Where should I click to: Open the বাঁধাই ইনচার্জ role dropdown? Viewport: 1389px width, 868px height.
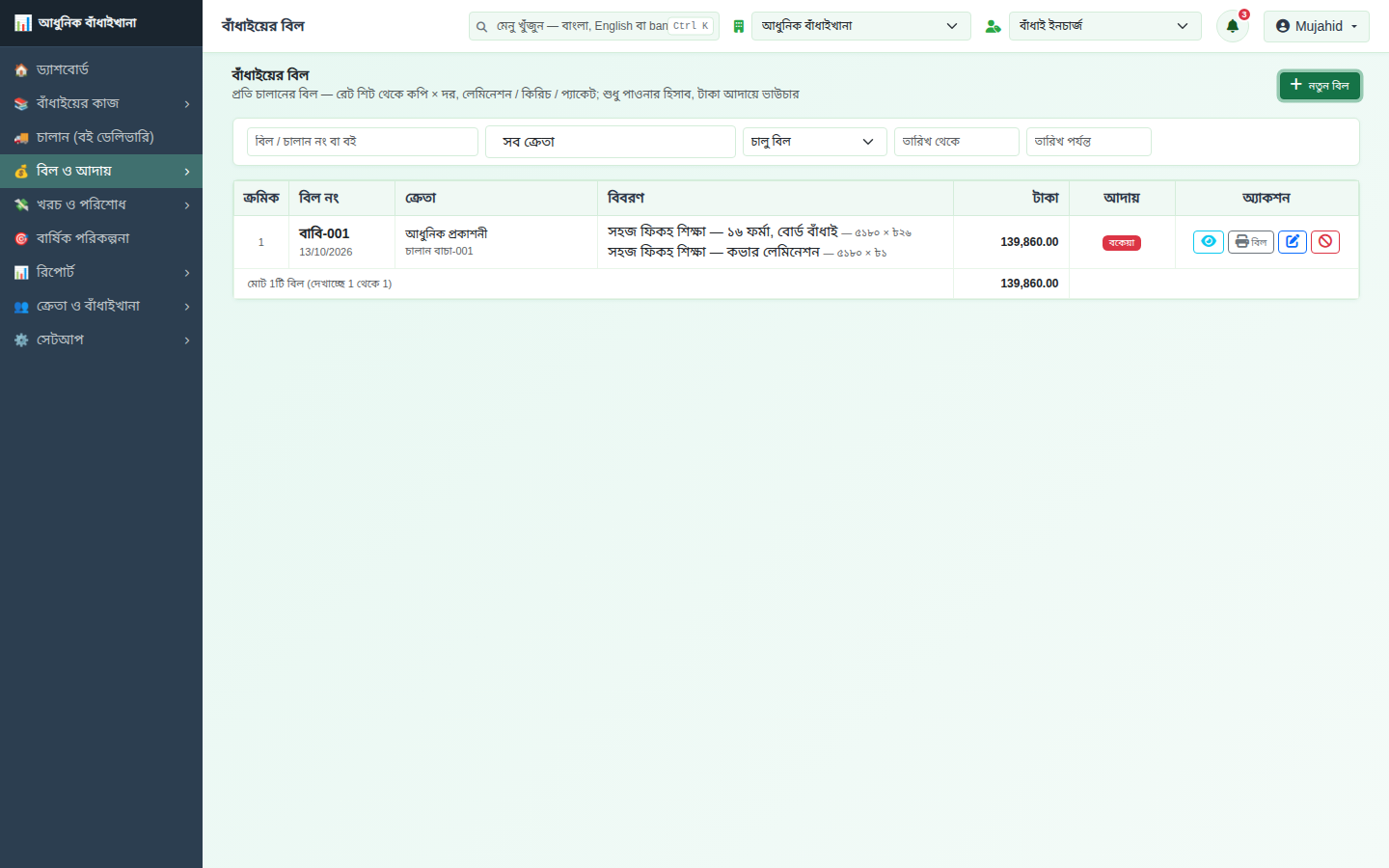tap(1105, 26)
